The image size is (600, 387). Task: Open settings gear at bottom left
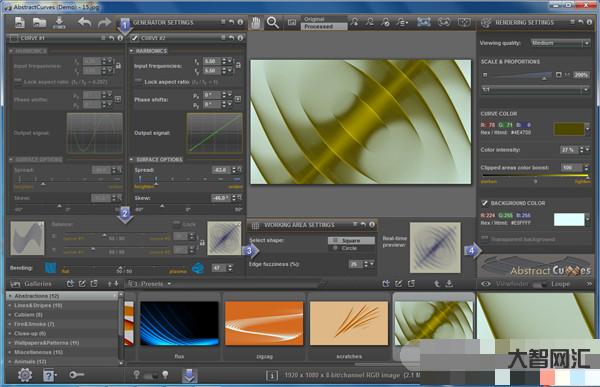point(25,375)
